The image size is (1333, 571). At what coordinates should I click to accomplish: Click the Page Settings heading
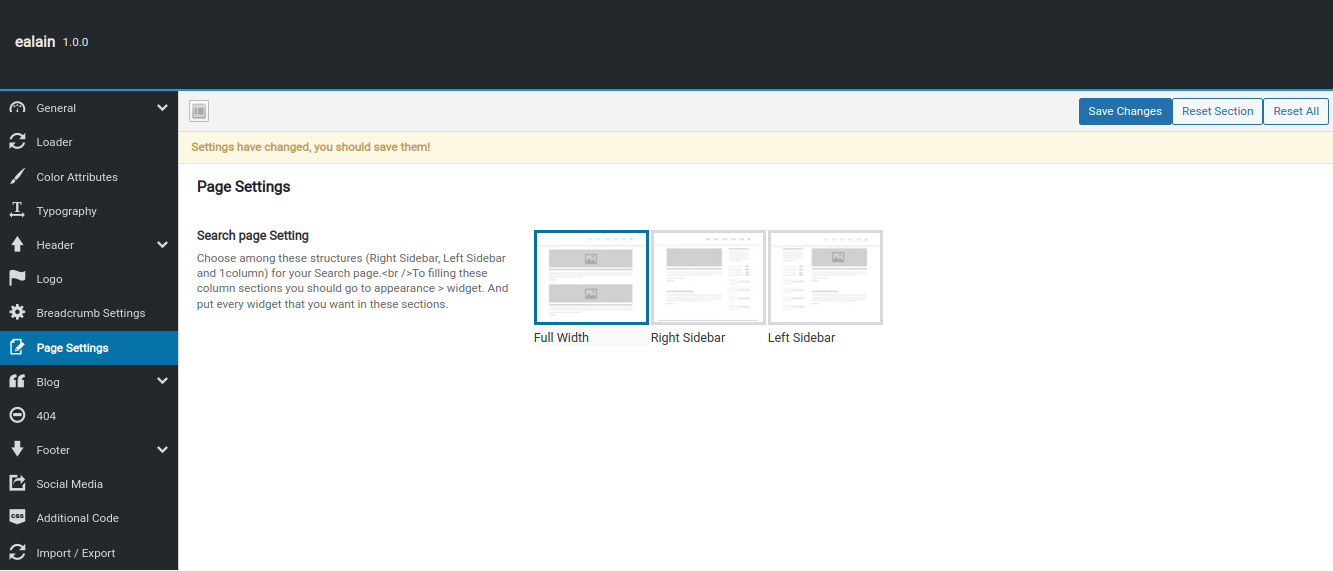coord(244,187)
